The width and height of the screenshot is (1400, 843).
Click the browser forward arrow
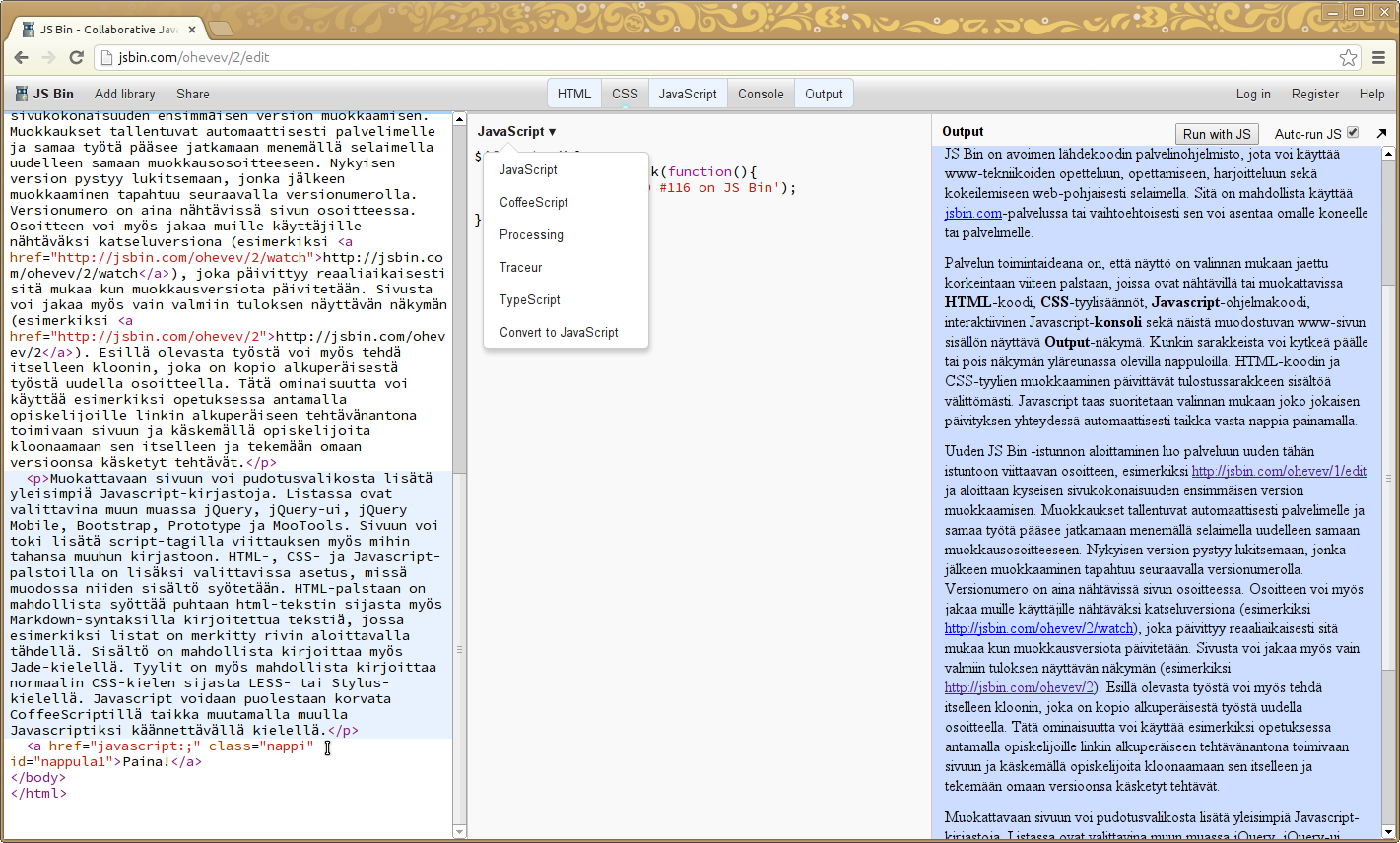click(48, 57)
